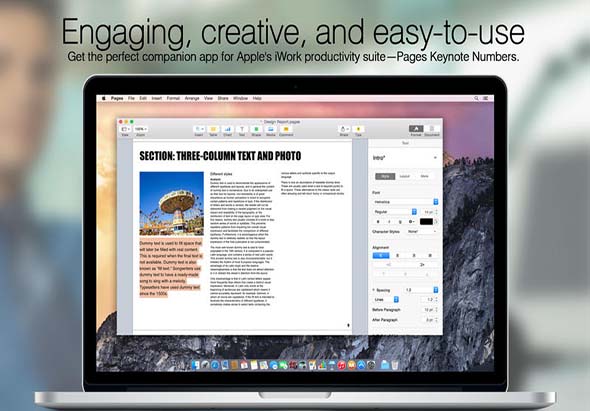The image size is (590, 411).
Task: Insert a shape with the green Shape icon
Action: click(256, 129)
